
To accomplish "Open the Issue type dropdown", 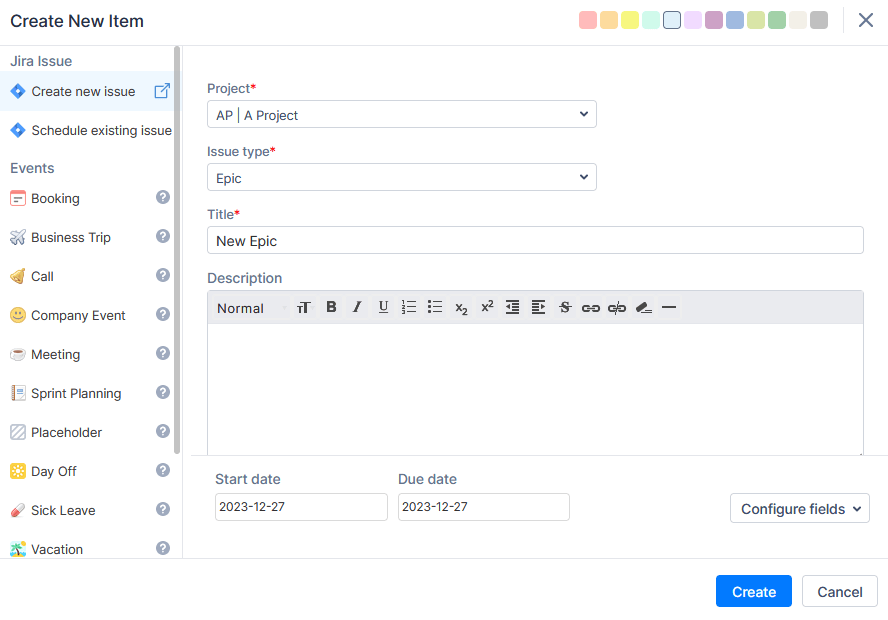I will tap(401, 177).
